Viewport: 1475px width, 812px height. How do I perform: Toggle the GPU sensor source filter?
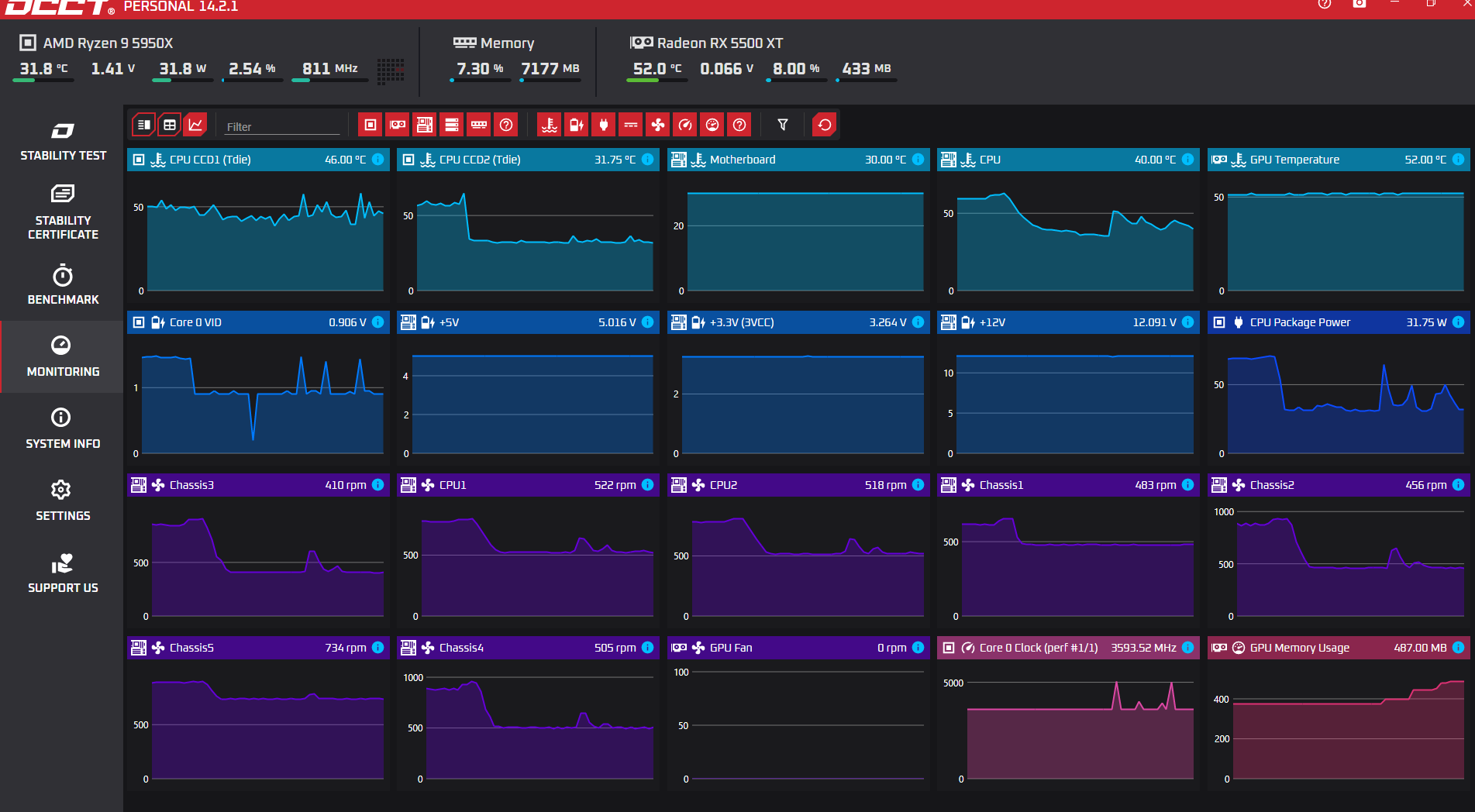click(x=398, y=125)
